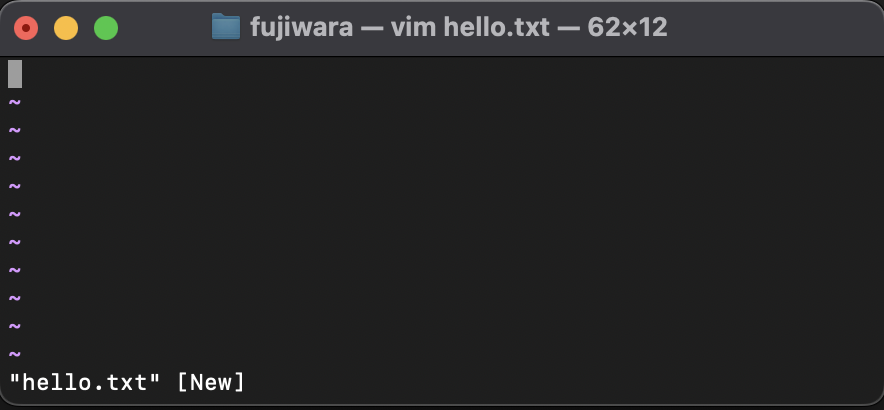Click the [New] indicator in status line
This screenshot has height=410, width=884.
tap(211, 382)
